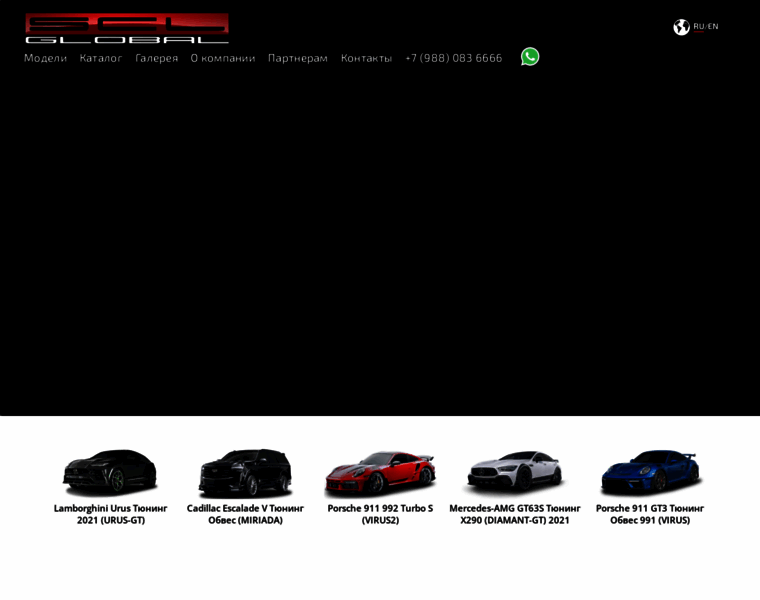Select the black Lamborghini Urus image
Screen dimensions: 760x600
coord(110,472)
